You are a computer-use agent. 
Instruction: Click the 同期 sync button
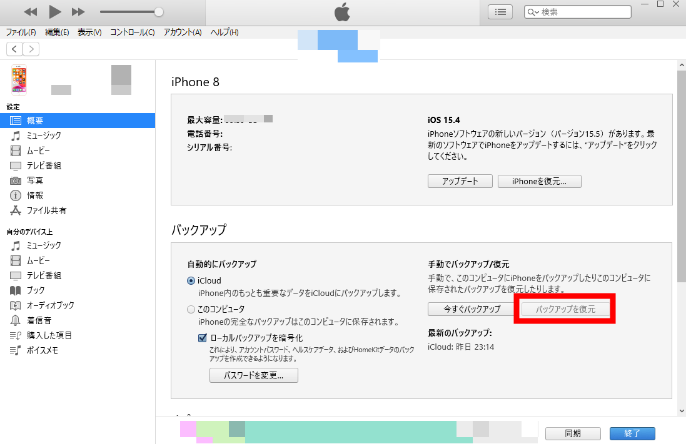click(x=573, y=434)
